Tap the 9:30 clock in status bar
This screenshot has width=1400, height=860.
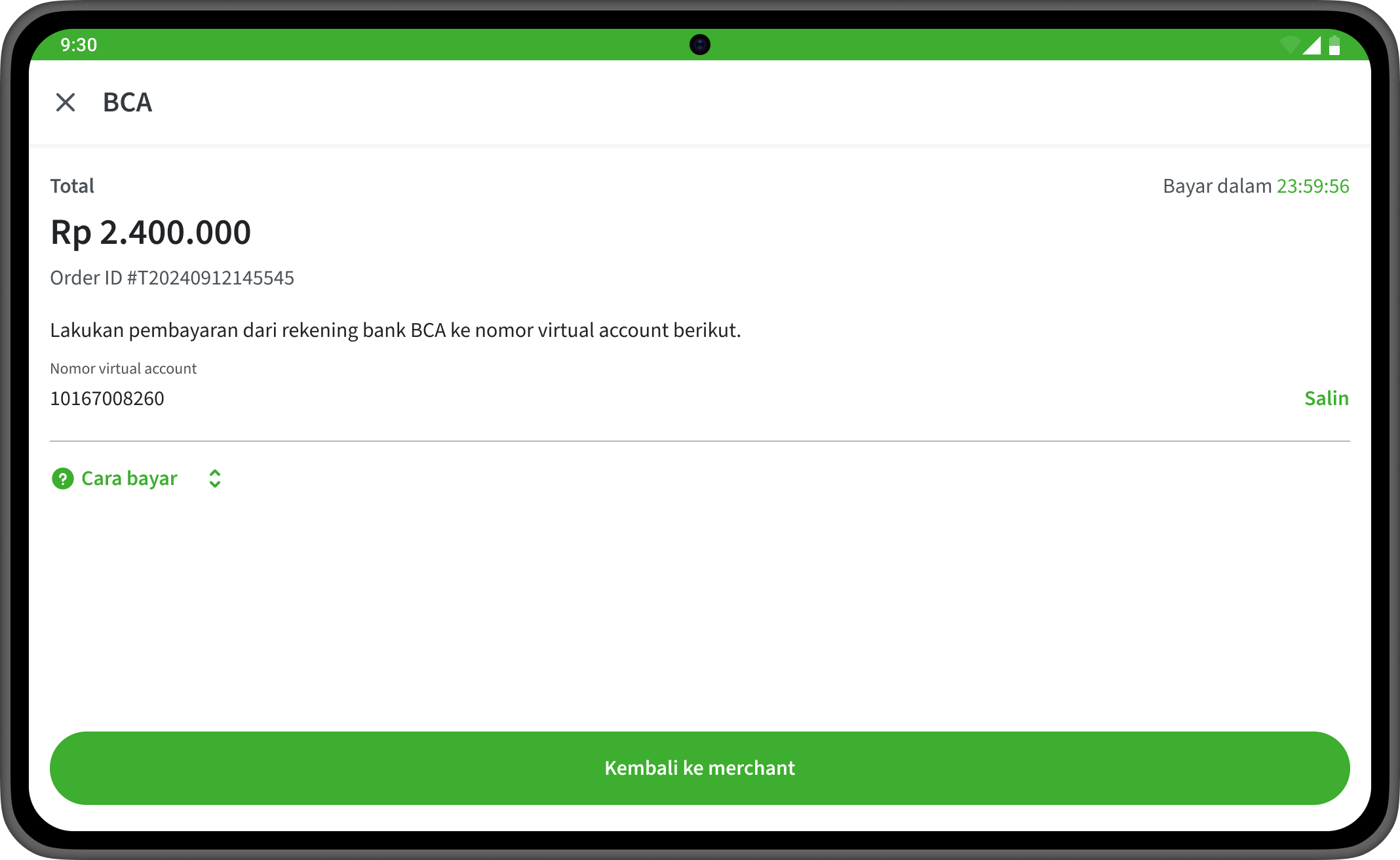tap(79, 45)
